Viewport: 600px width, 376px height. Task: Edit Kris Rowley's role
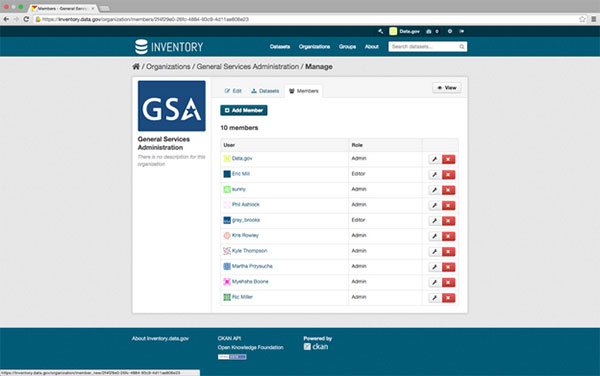click(434, 236)
